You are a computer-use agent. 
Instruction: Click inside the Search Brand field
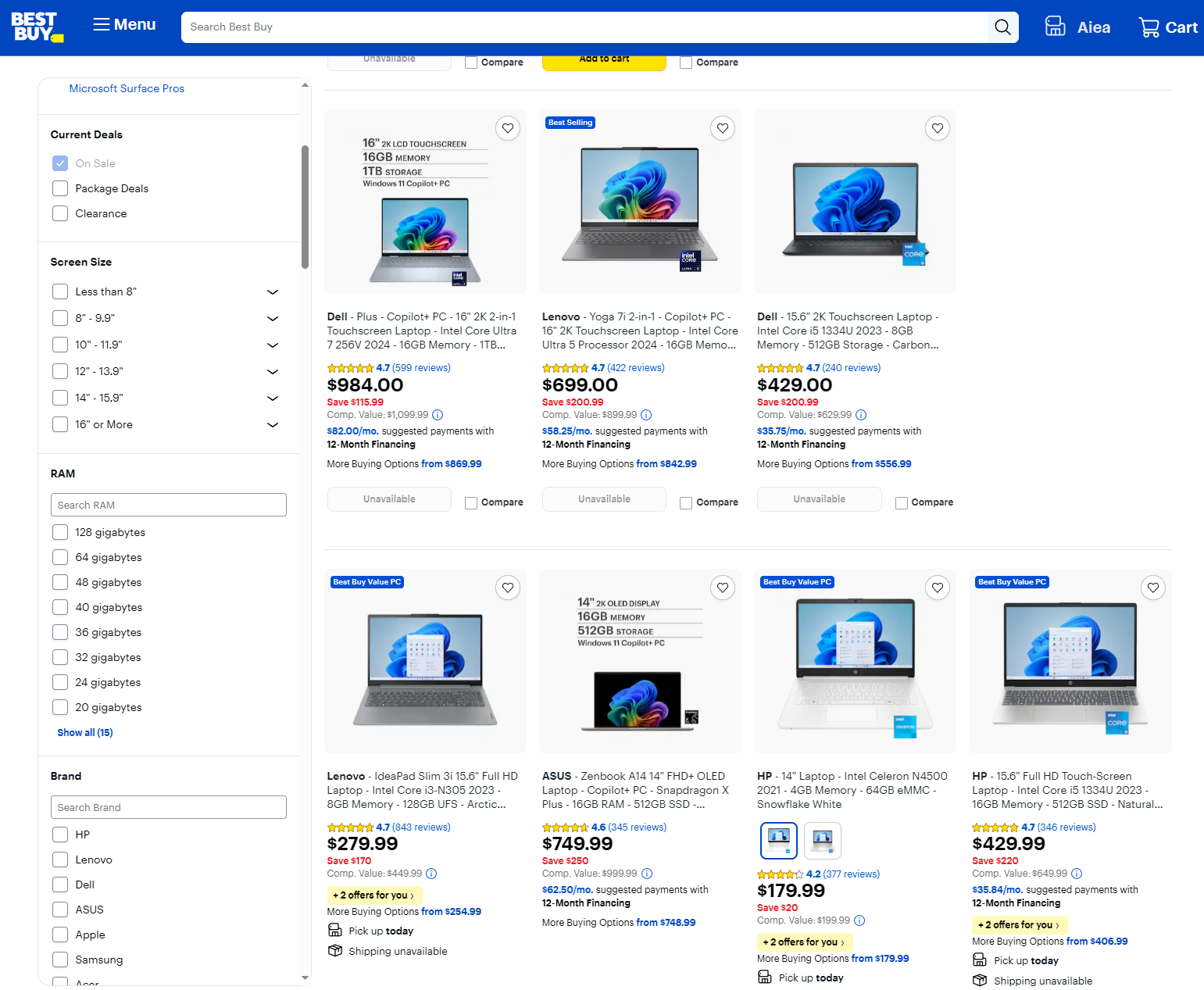[x=168, y=807]
